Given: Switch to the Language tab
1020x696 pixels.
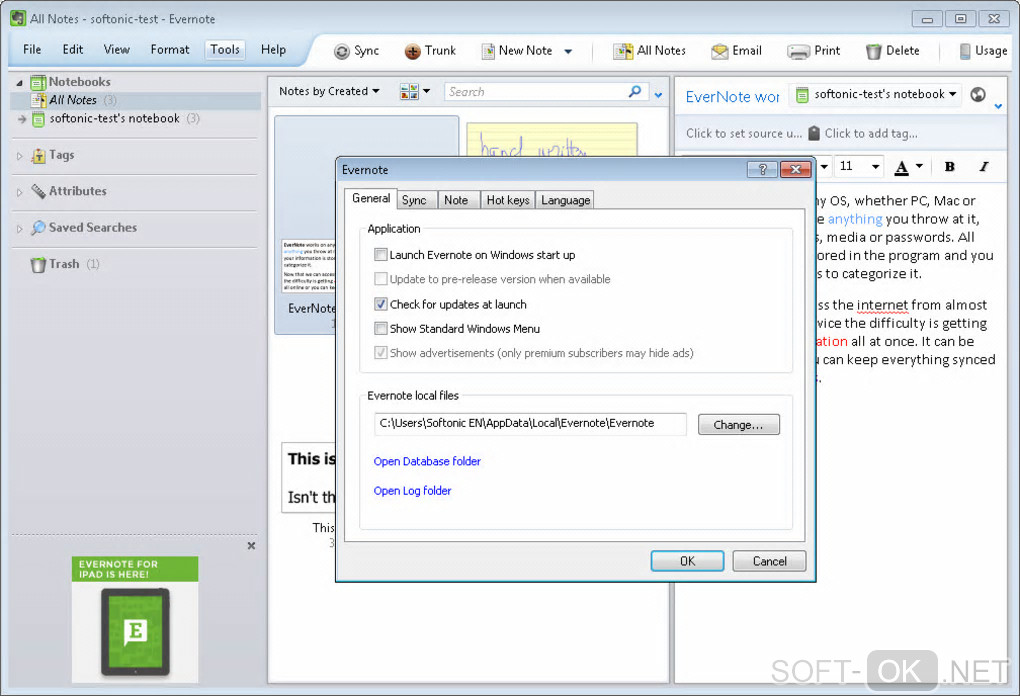Looking at the screenshot, I should tap(565, 200).
